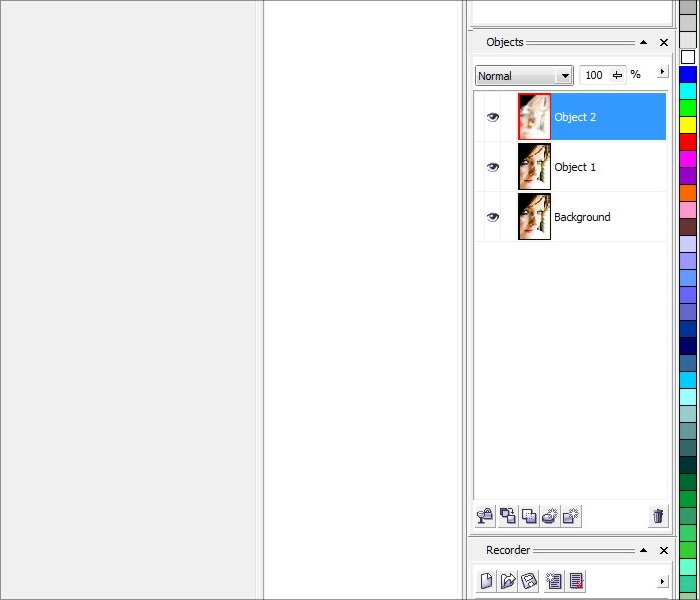Viewport: 700px width, 600px height.
Task: Click the blank page icon in Recorder panel
Action: tap(486, 580)
